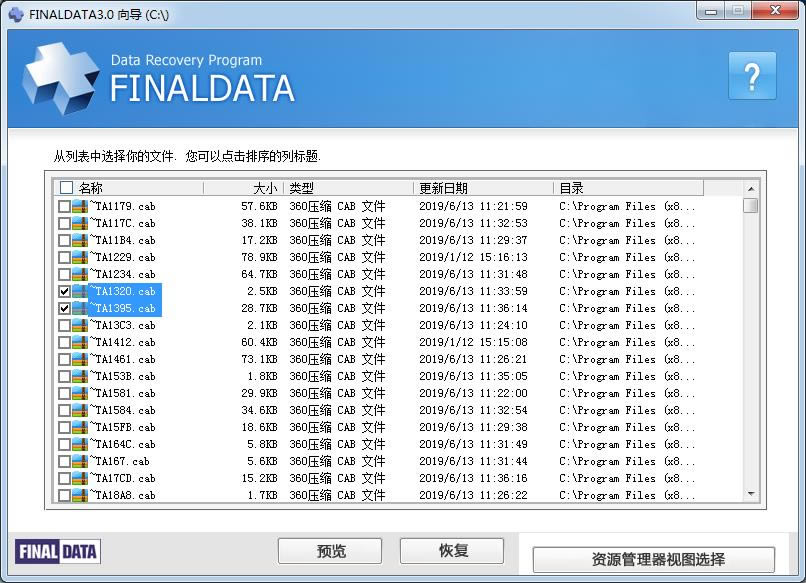Open help via the question mark icon
Viewport: 806px width, 583px height.
coord(752,76)
